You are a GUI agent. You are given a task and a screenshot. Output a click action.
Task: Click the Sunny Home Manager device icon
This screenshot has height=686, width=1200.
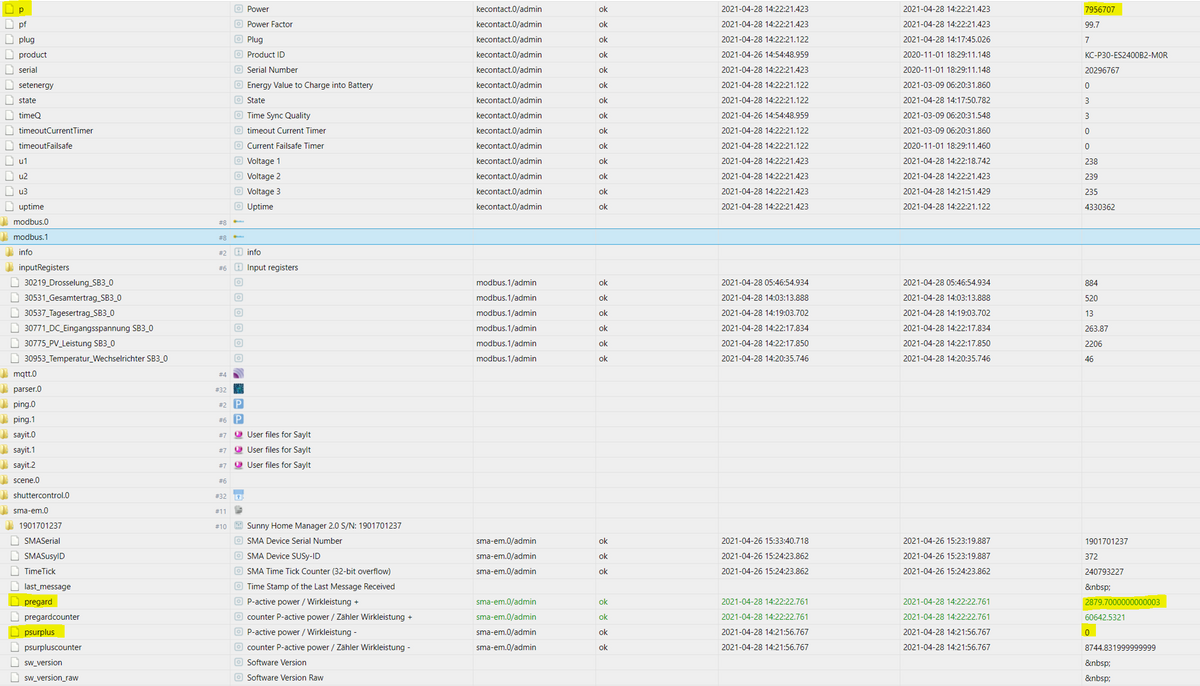(238, 526)
